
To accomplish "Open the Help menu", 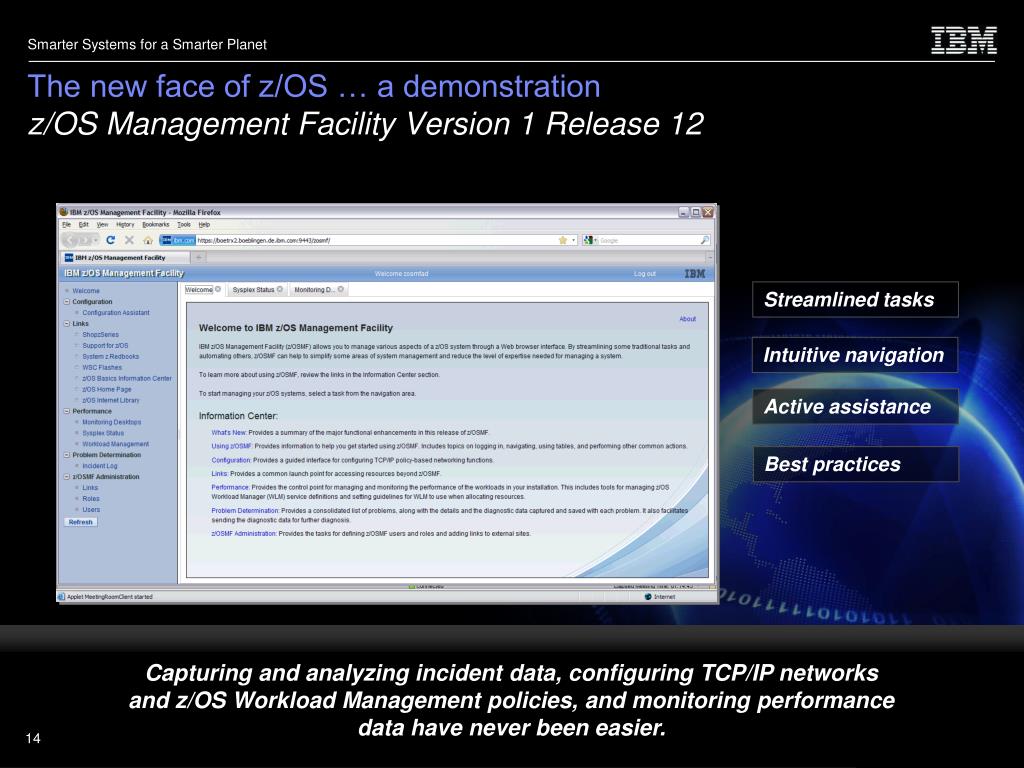I will point(204,225).
